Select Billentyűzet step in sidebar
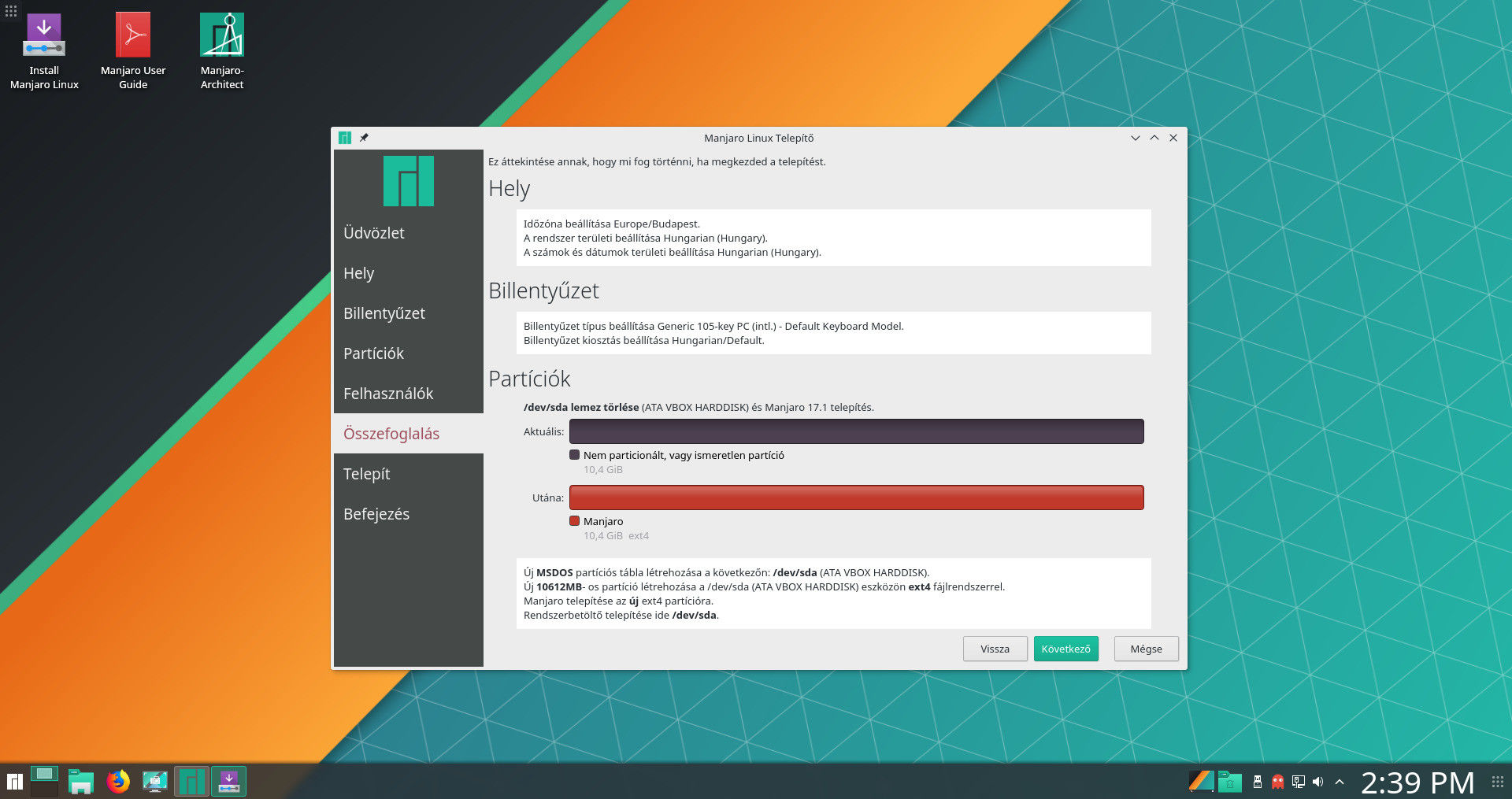The width and height of the screenshot is (1512, 799). (x=408, y=313)
